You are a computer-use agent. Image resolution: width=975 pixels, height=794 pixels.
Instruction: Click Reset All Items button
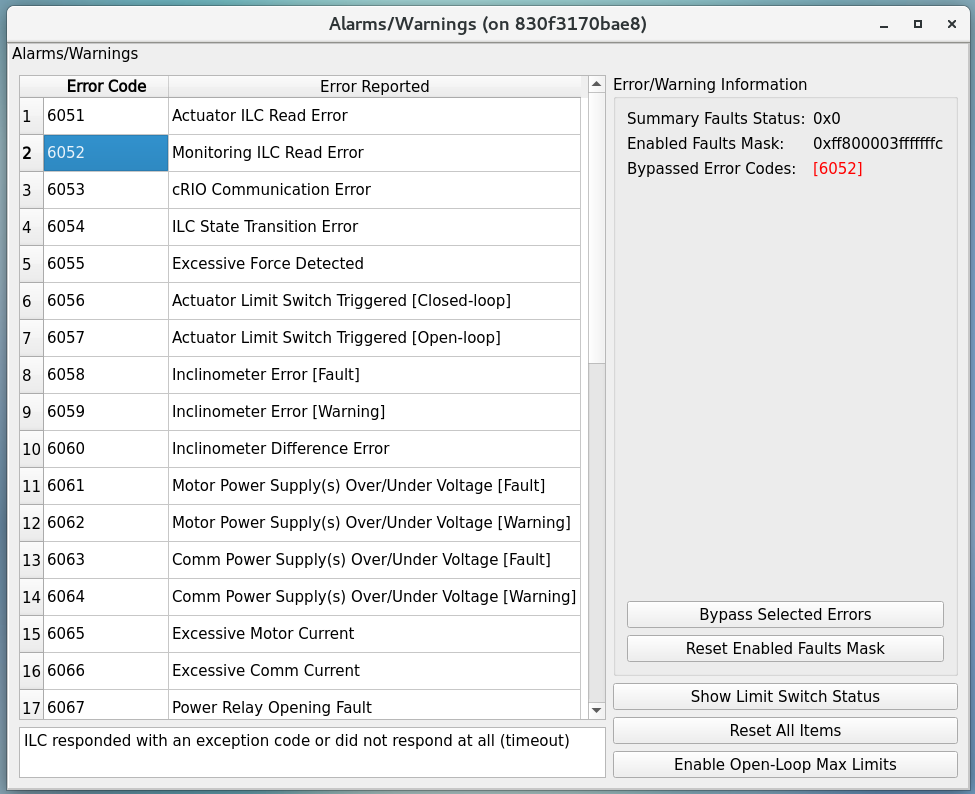785,730
